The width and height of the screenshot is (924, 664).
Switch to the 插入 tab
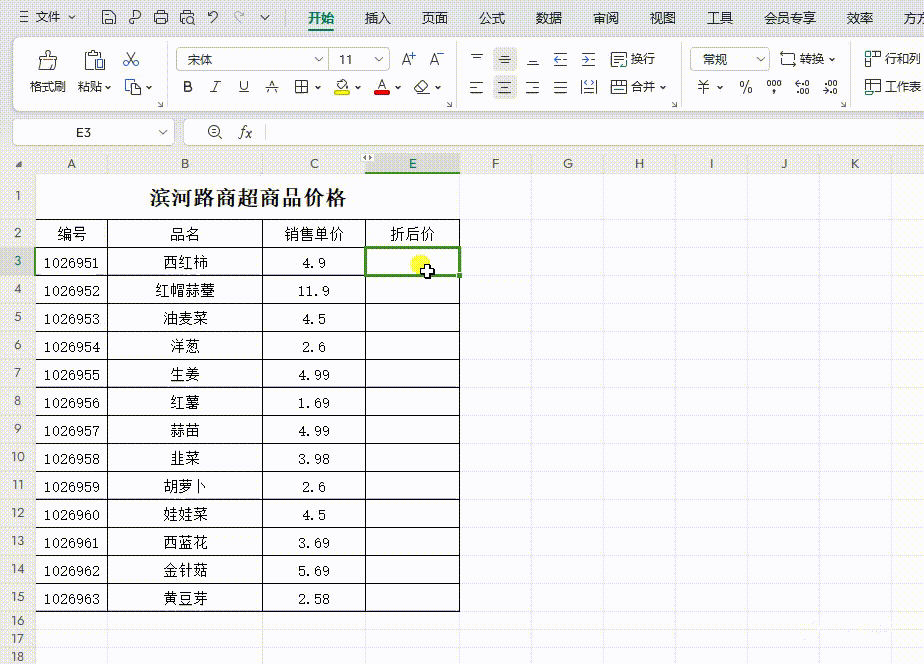pyautogui.click(x=377, y=18)
